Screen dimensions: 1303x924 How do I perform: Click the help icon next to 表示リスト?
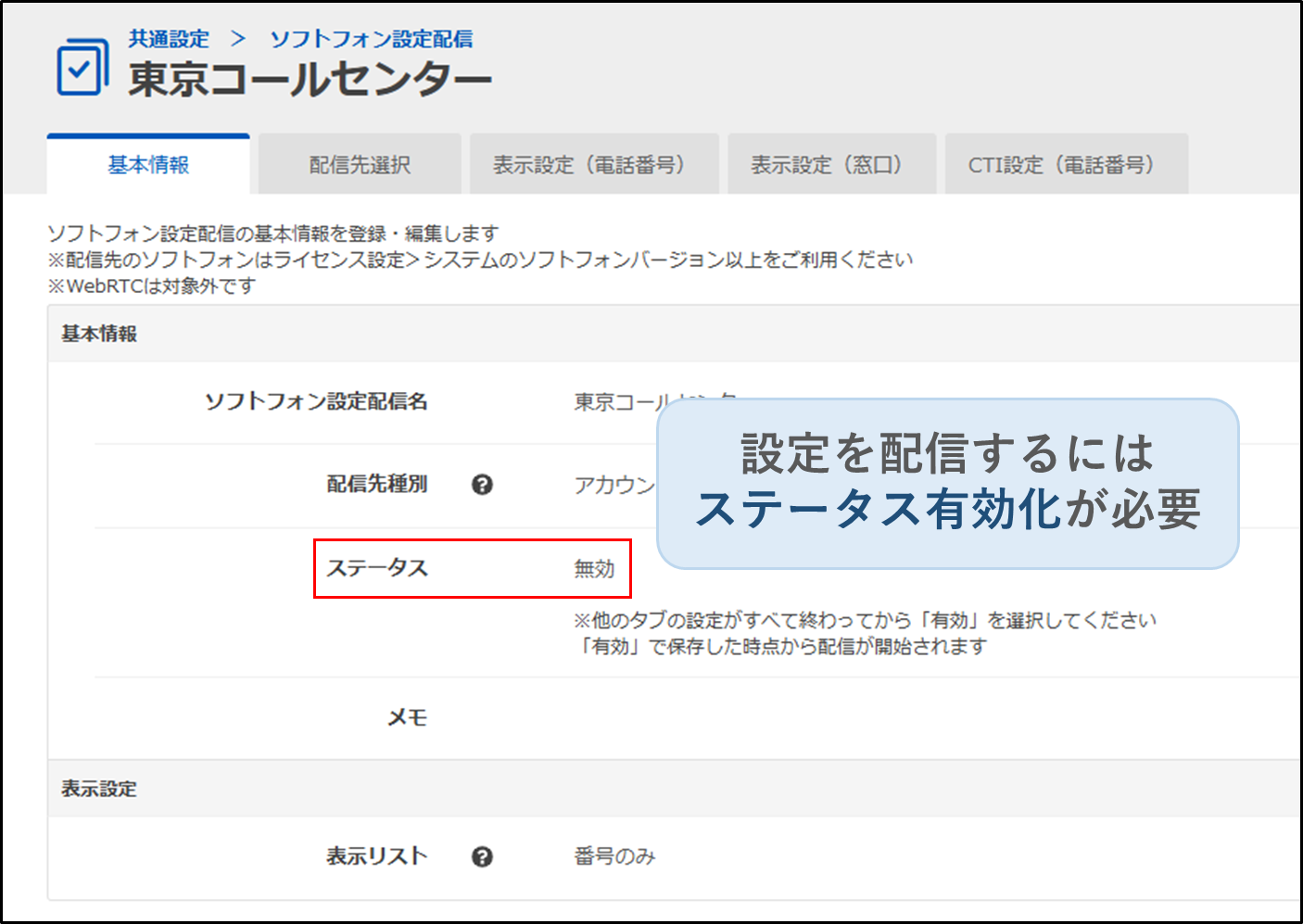coord(482,857)
